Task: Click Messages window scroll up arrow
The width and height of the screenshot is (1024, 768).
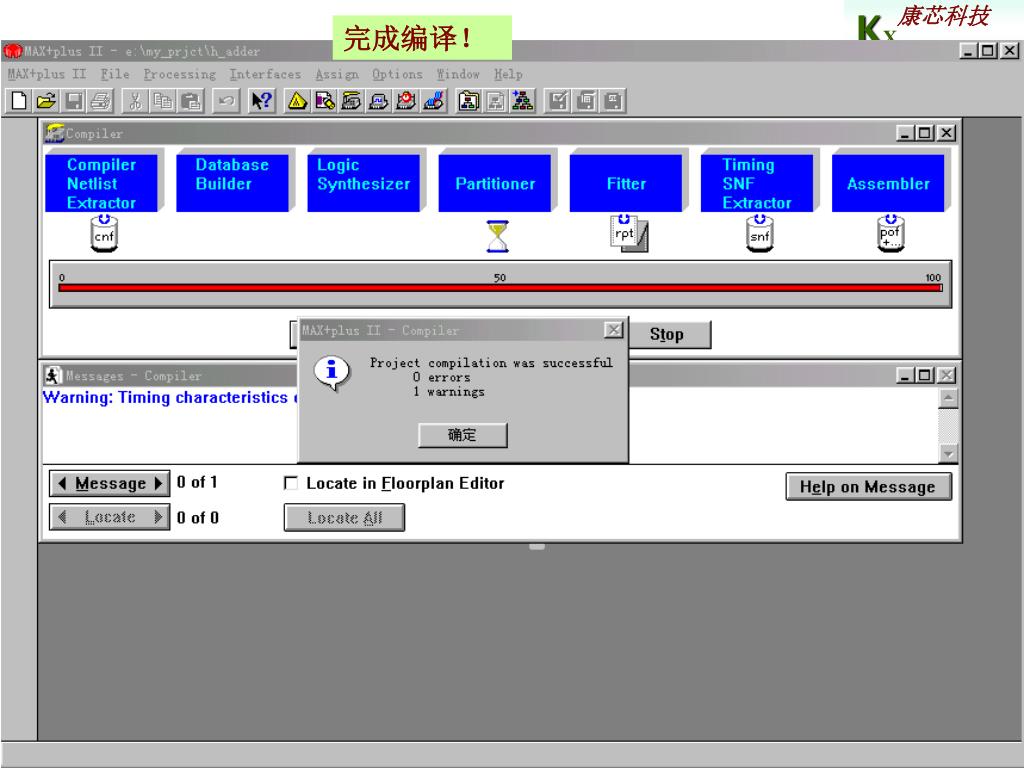Action: [x=948, y=398]
